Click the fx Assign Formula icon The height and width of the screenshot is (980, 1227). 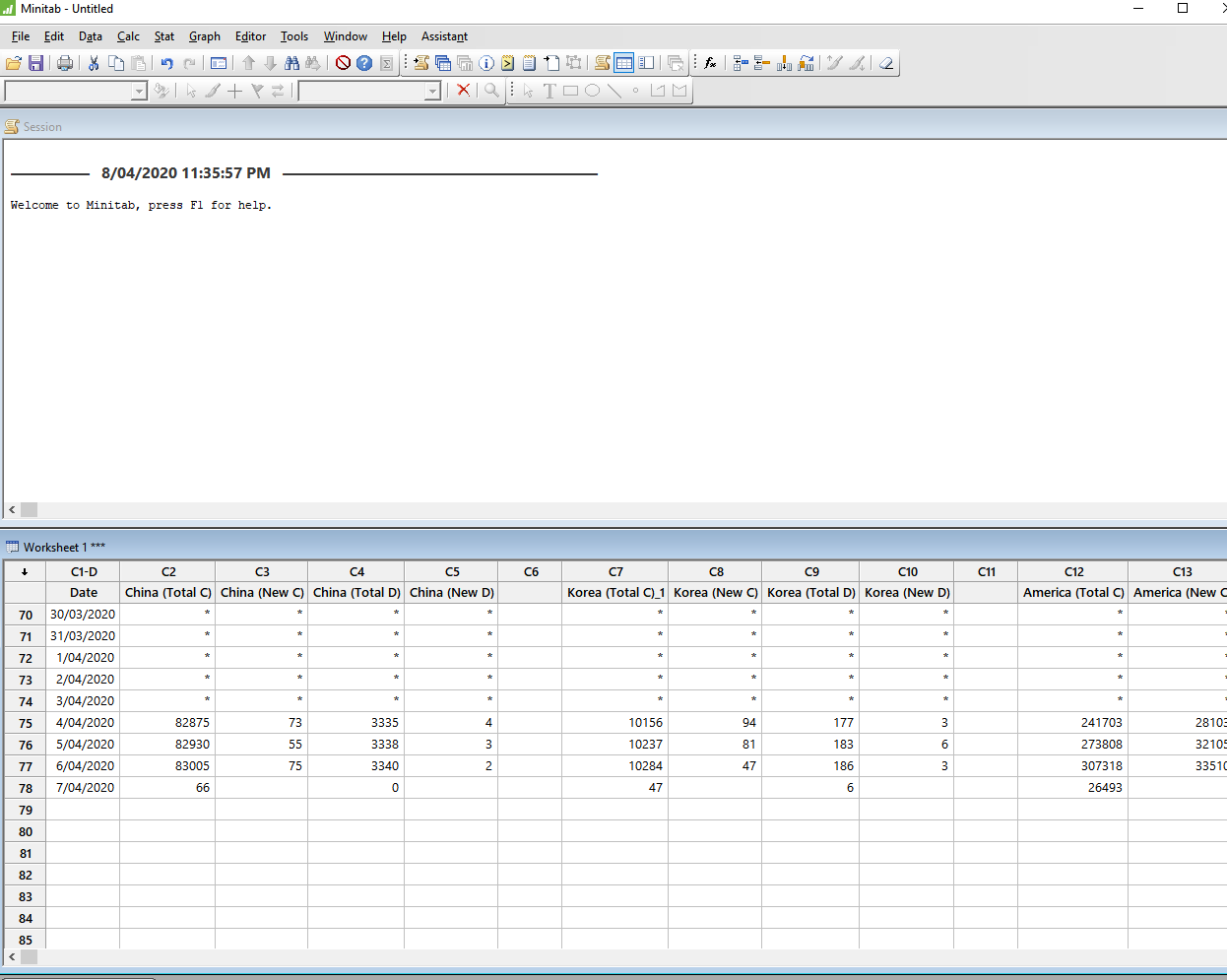(x=710, y=63)
